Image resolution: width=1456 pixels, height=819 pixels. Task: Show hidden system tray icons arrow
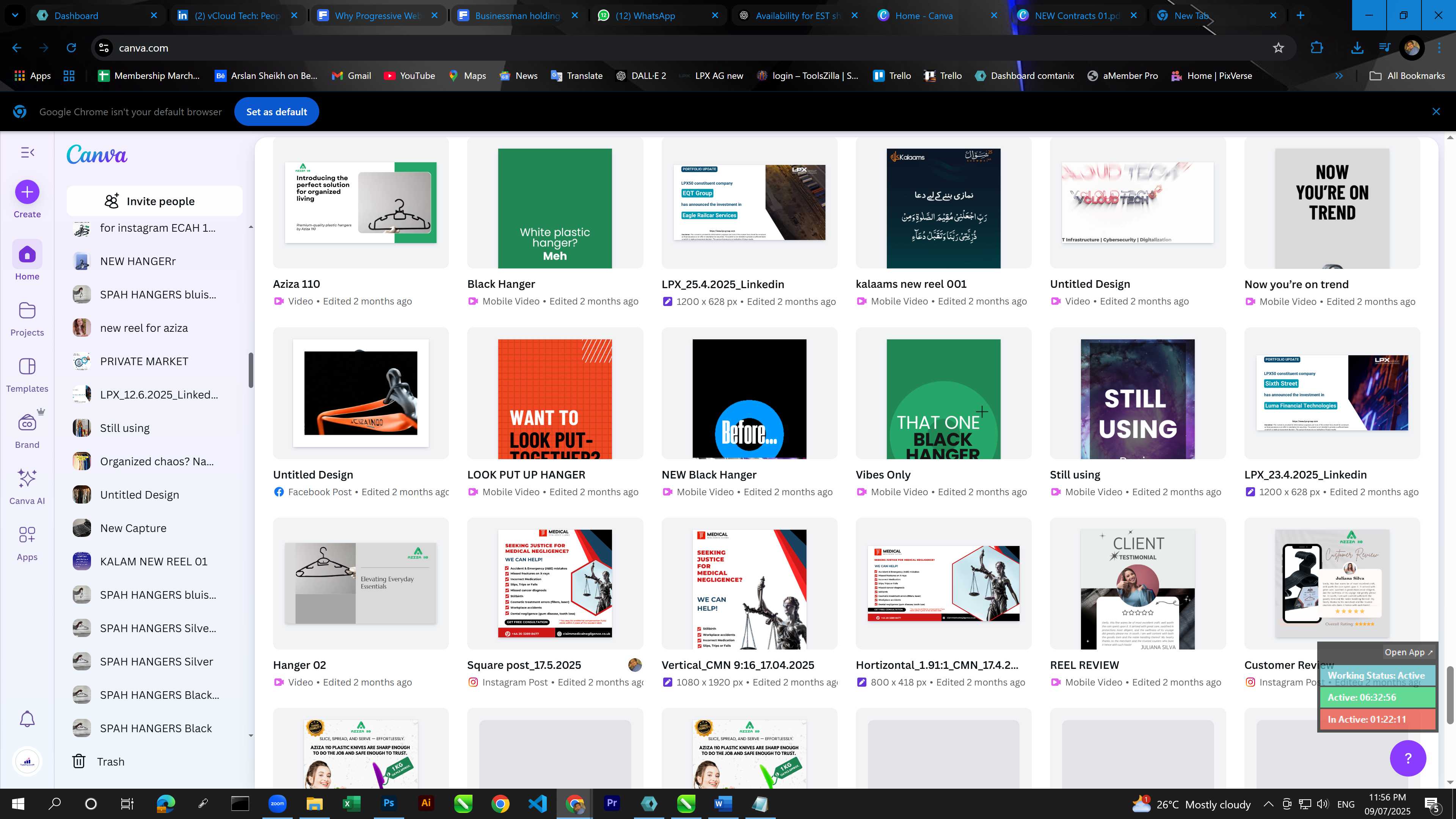click(x=1268, y=804)
